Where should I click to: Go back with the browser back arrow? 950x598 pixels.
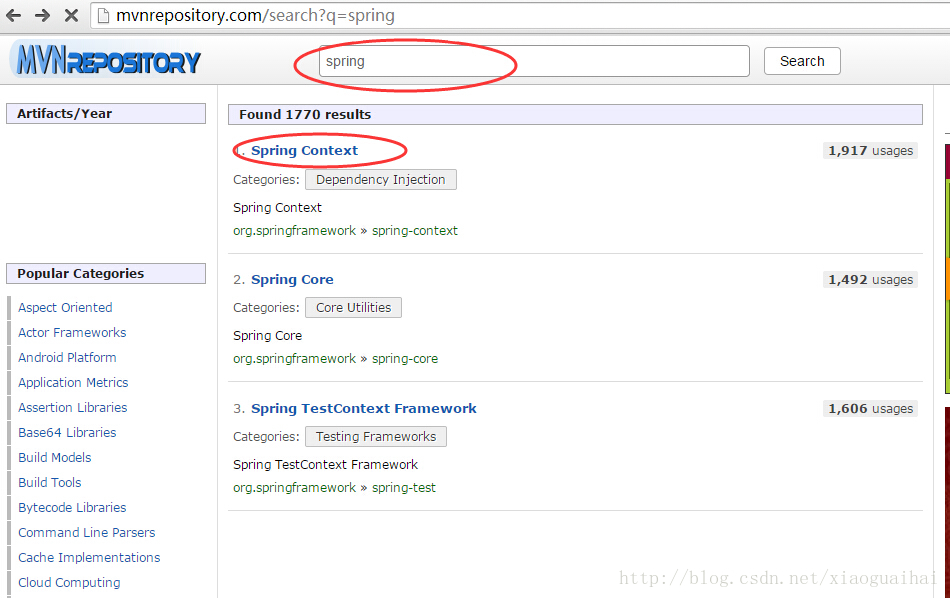click(13, 15)
